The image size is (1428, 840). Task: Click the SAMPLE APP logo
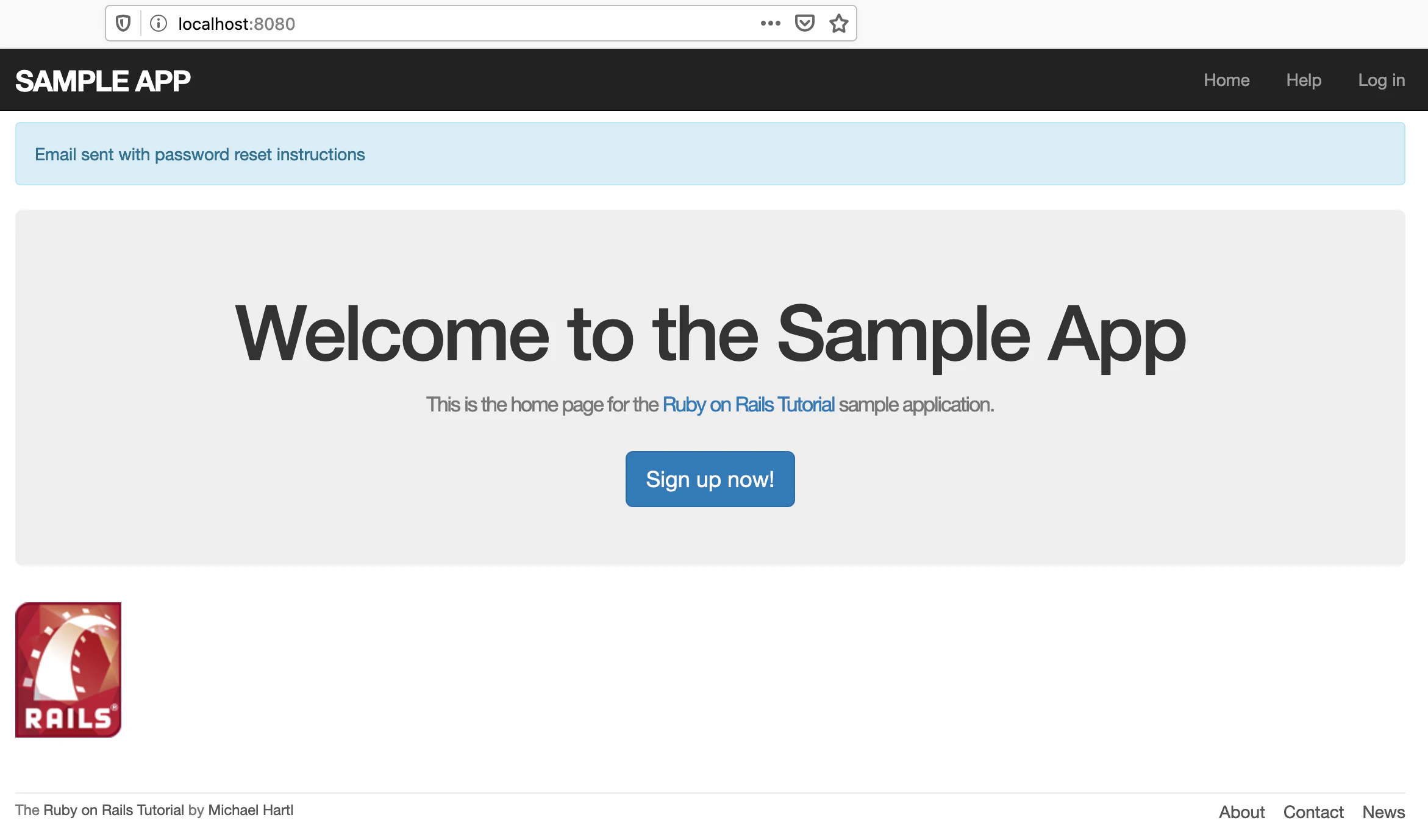(103, 81)
